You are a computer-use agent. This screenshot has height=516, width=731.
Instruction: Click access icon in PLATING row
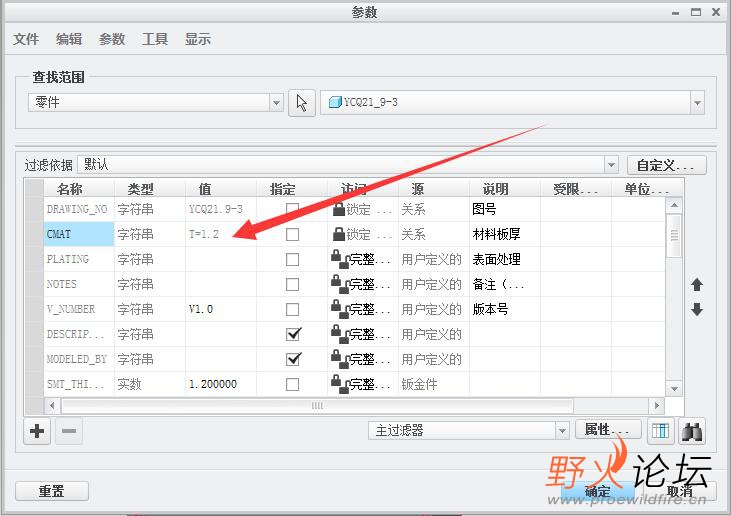[x=340, y=259]
